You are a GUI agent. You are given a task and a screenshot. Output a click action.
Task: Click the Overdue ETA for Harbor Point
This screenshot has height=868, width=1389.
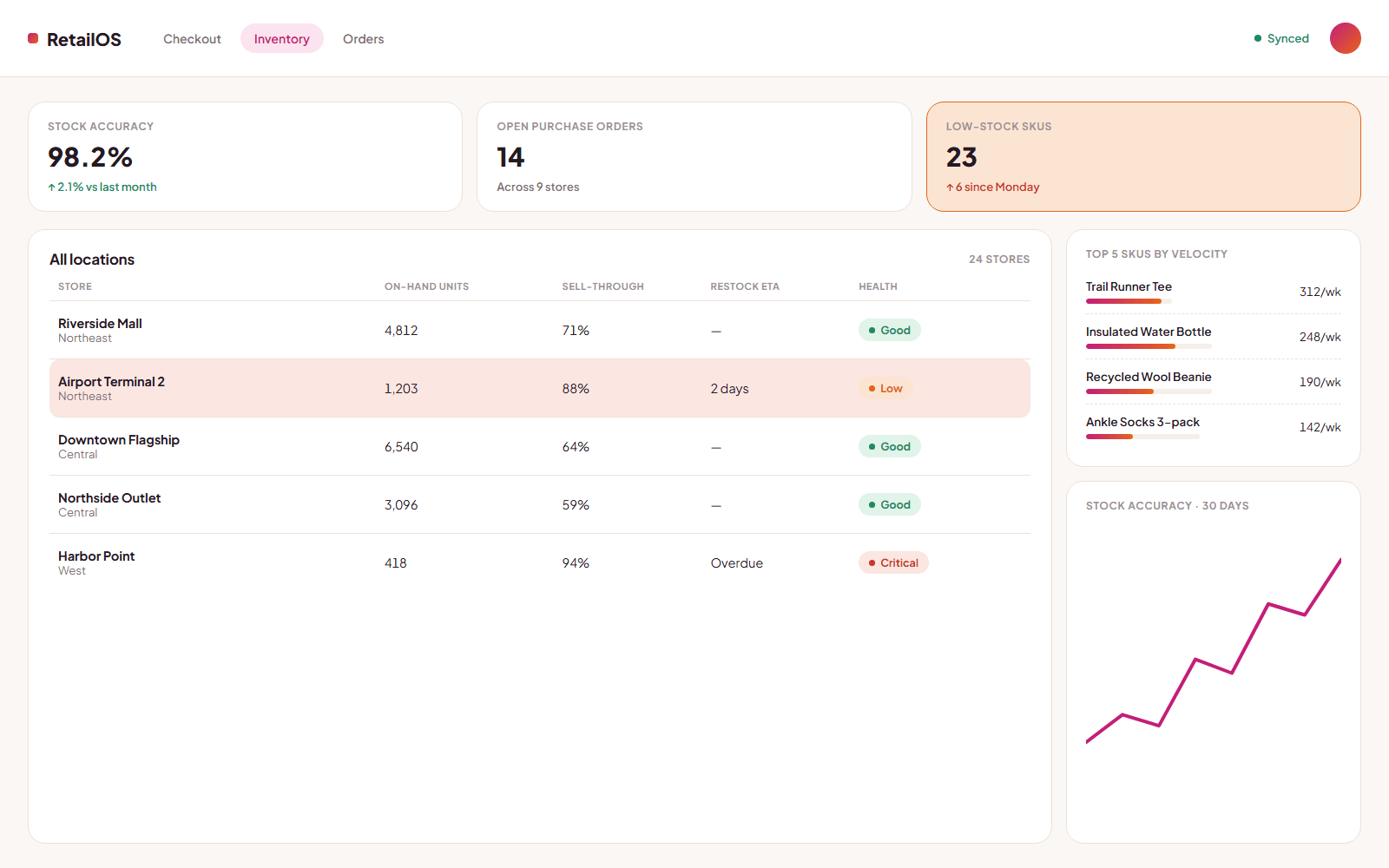[x=736, y=562]
